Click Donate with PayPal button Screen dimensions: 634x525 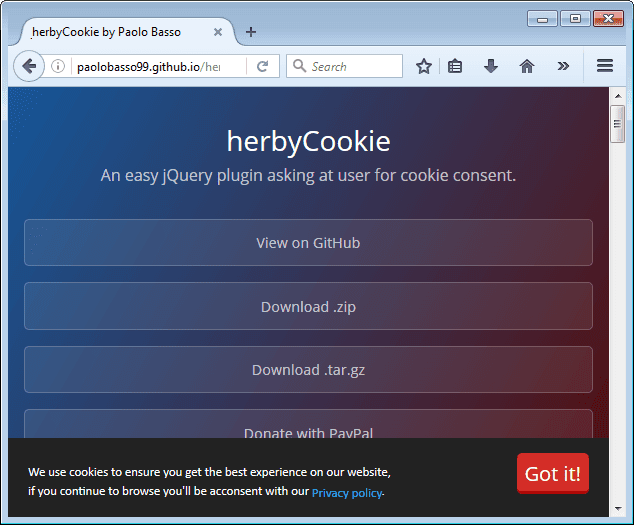(x=309, y=424)
